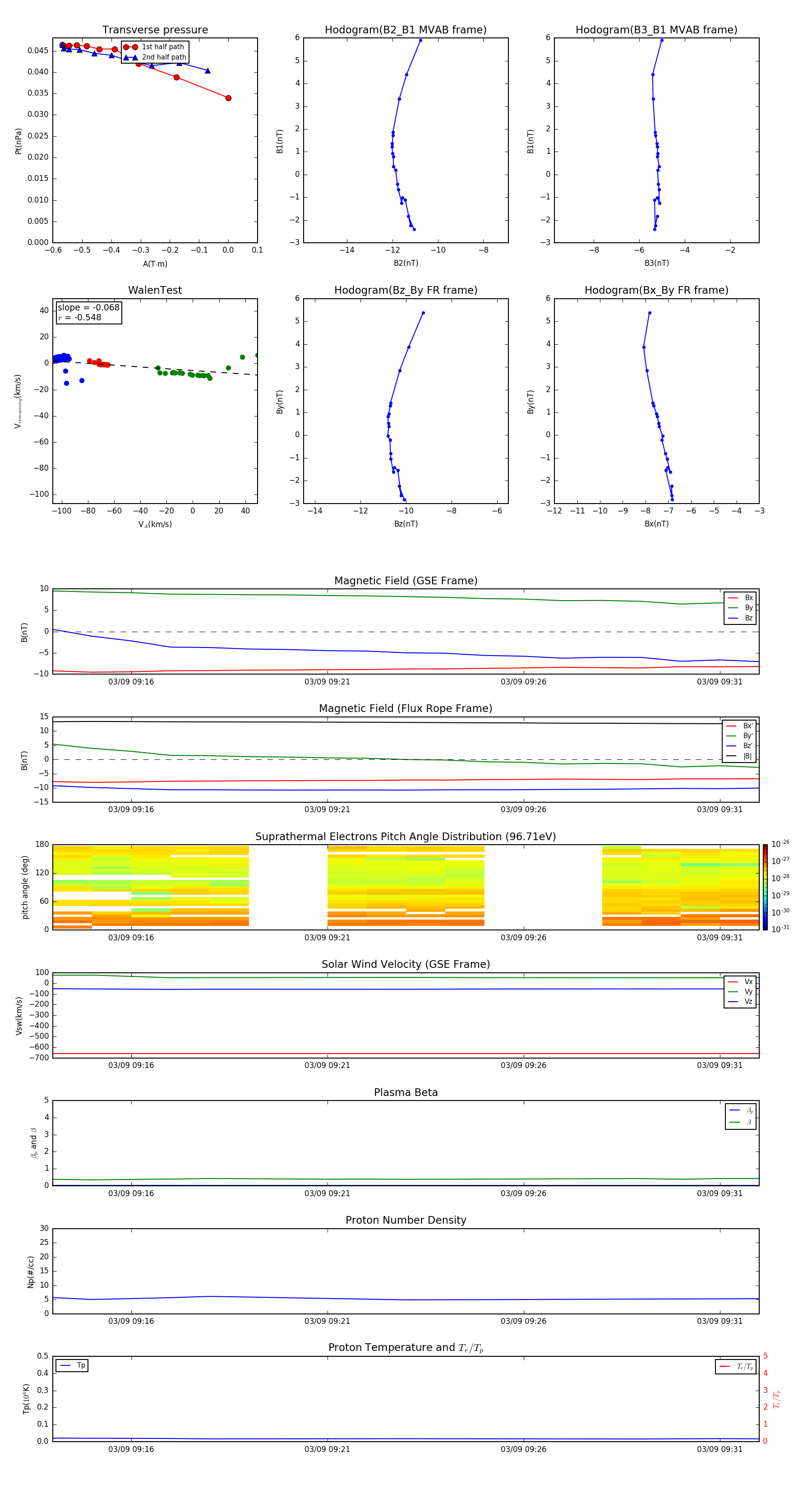Click the '1st half path' legend entry
Screen dimensions: 812x1489
154,47
